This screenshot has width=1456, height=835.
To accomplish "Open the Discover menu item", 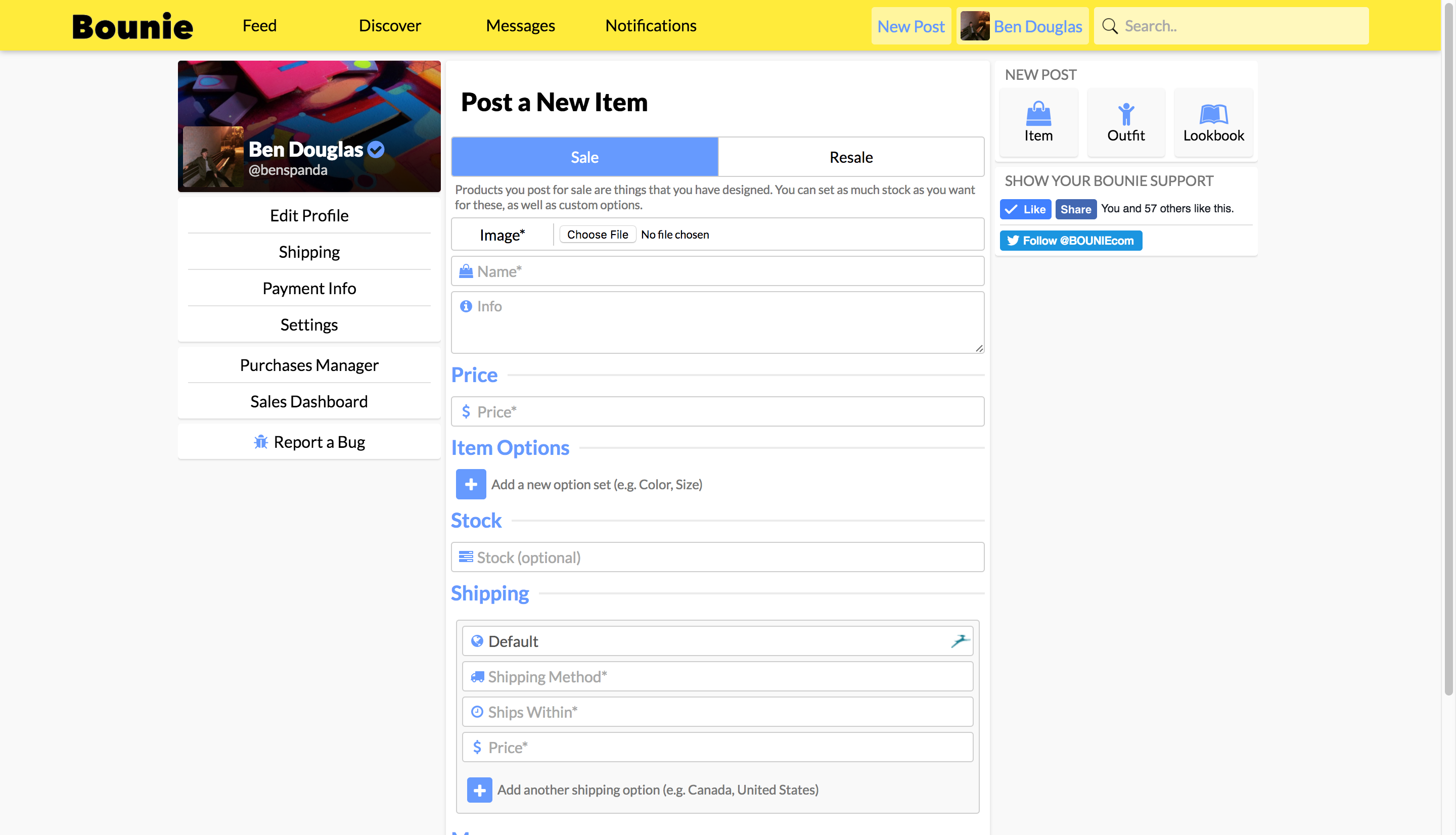I will (389, 26).
